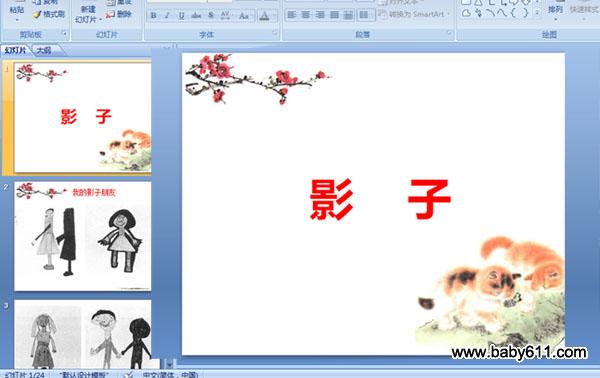Viewport: 600px width, 378px height.
Task: Switch to the Outline (大纲) tab
Action: 44,50
